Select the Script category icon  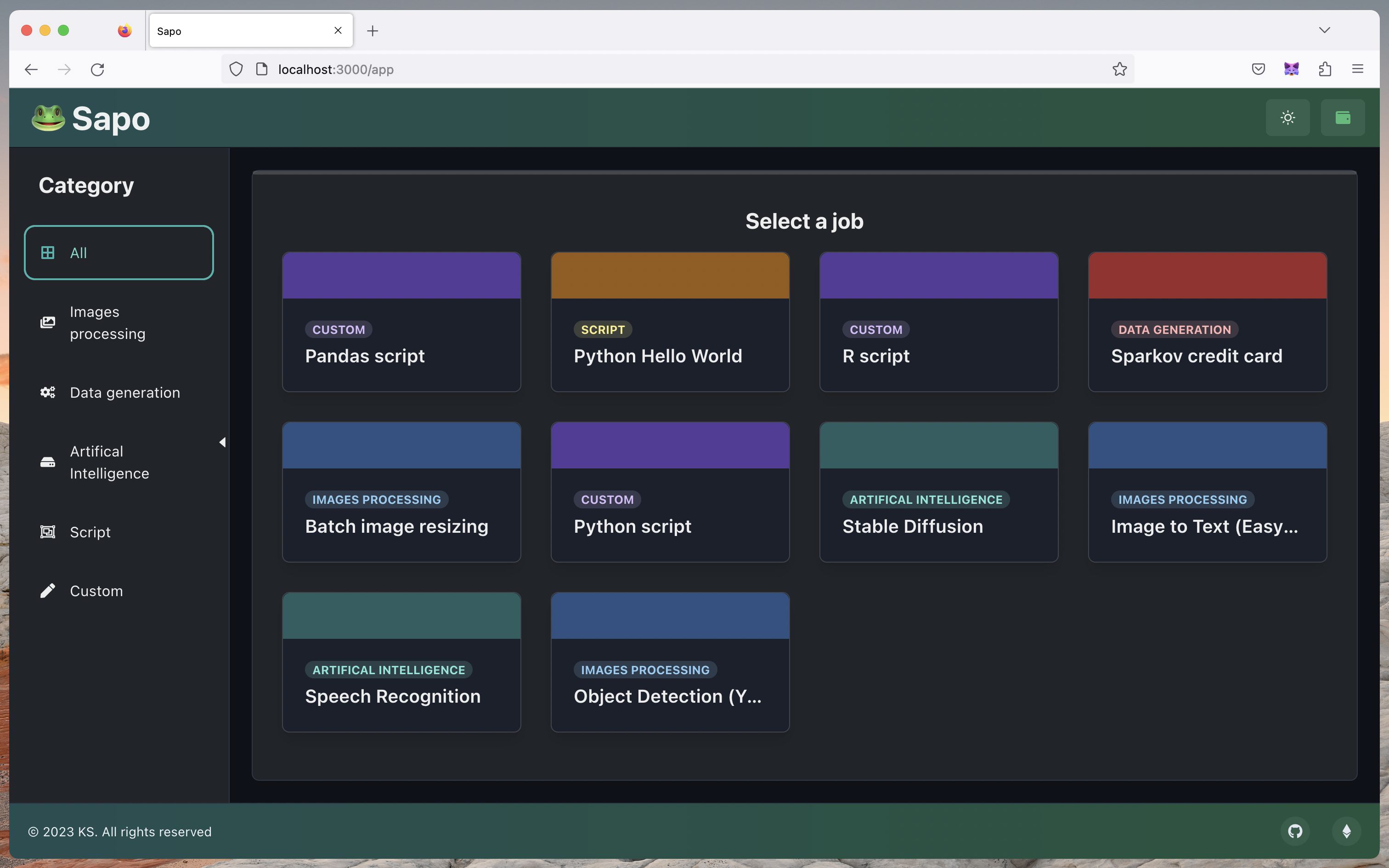(47, 532)
